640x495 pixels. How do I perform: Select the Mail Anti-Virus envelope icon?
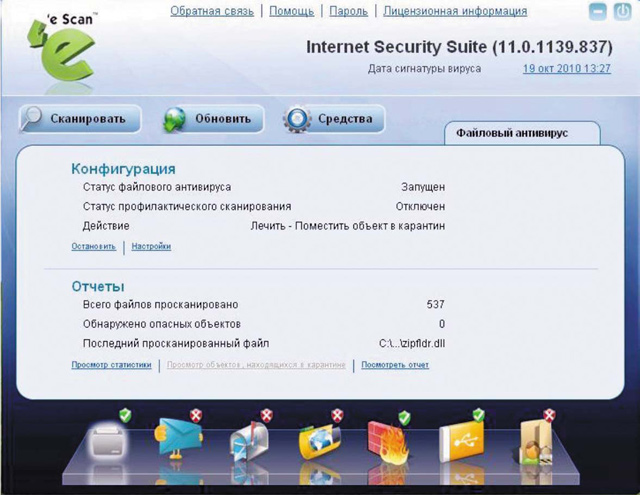[x=179, y=439]
